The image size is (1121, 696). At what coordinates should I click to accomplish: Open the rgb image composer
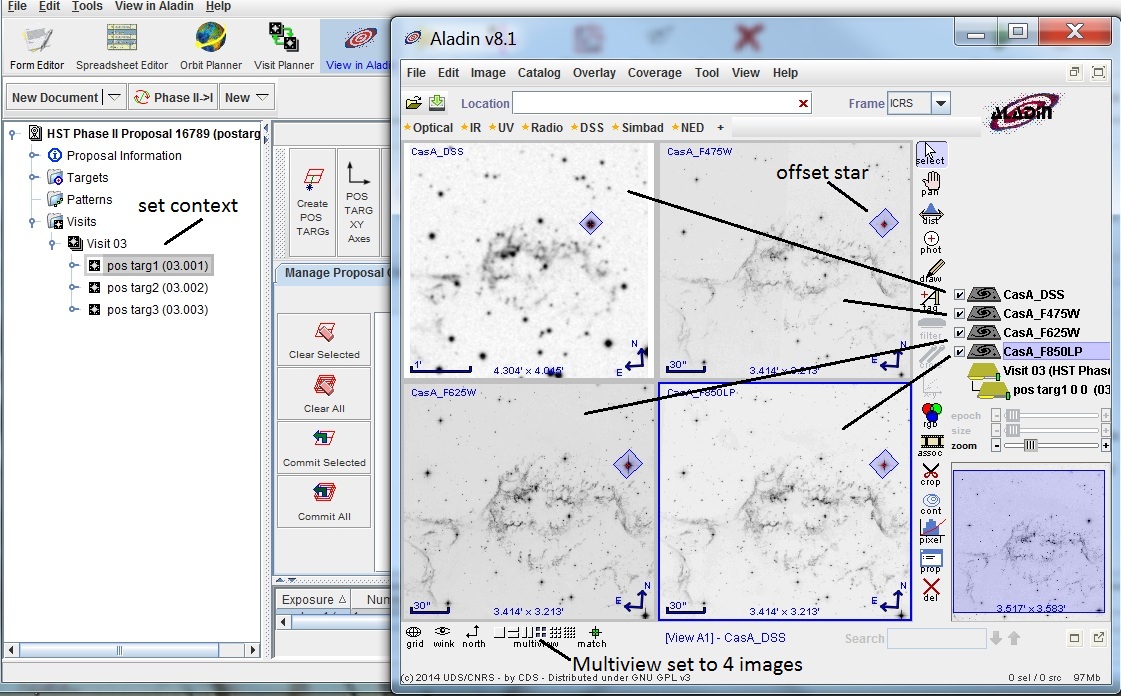(931, 414)
